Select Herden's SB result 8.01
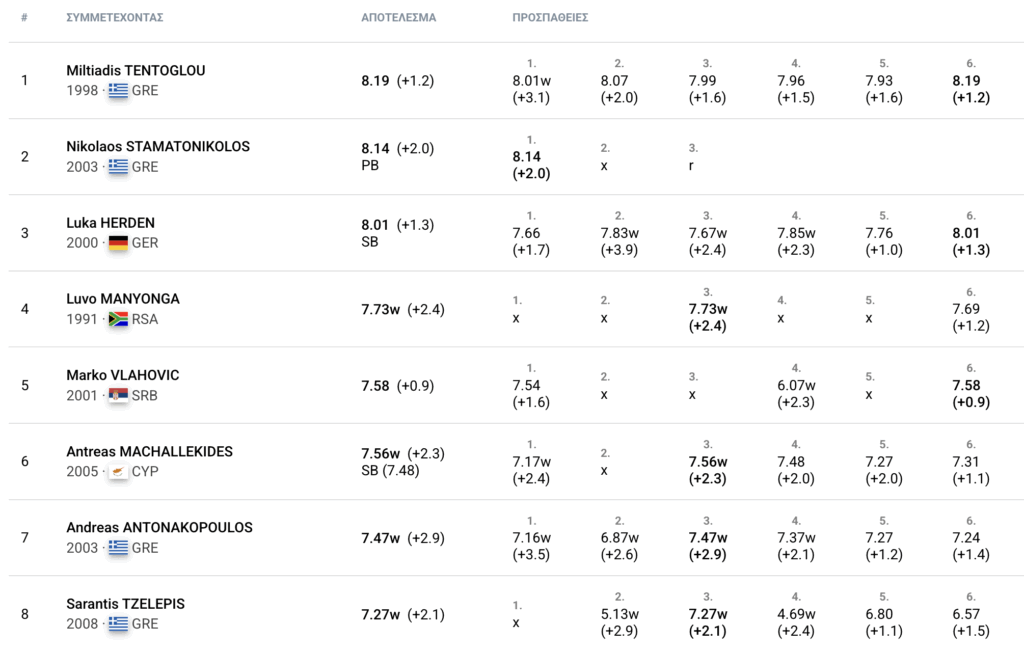 pyautogui.click(x=375, y=225)
